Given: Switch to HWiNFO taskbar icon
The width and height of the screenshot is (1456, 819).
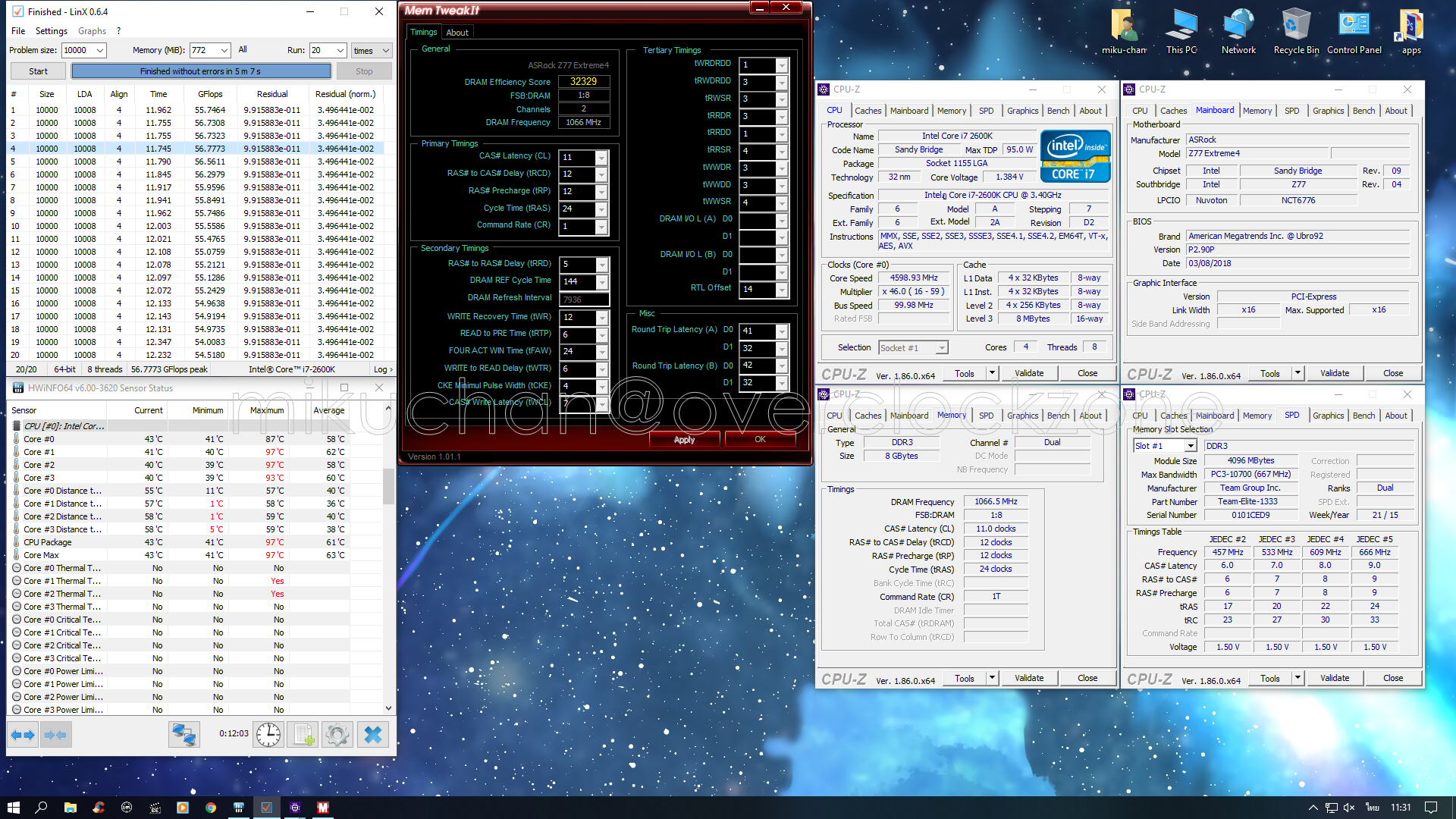Looking at the screenshot, I should click(x=239, y=808).
